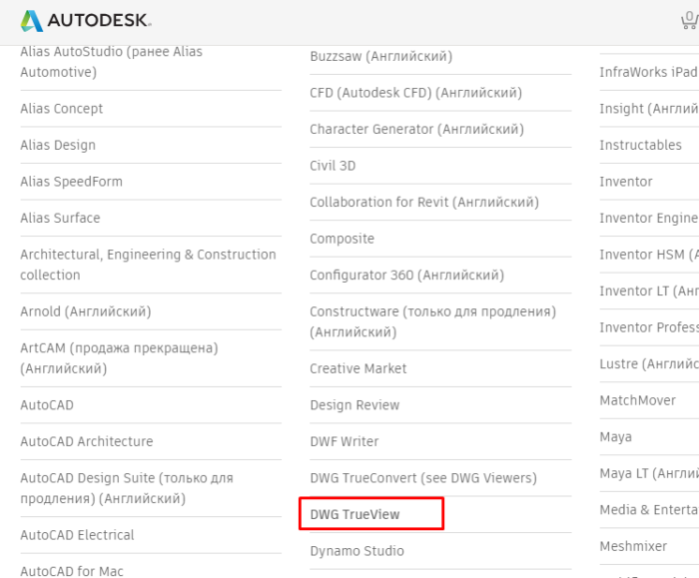
Task: Open Buzzsaw (Английский) link
Action: point(381,57)
